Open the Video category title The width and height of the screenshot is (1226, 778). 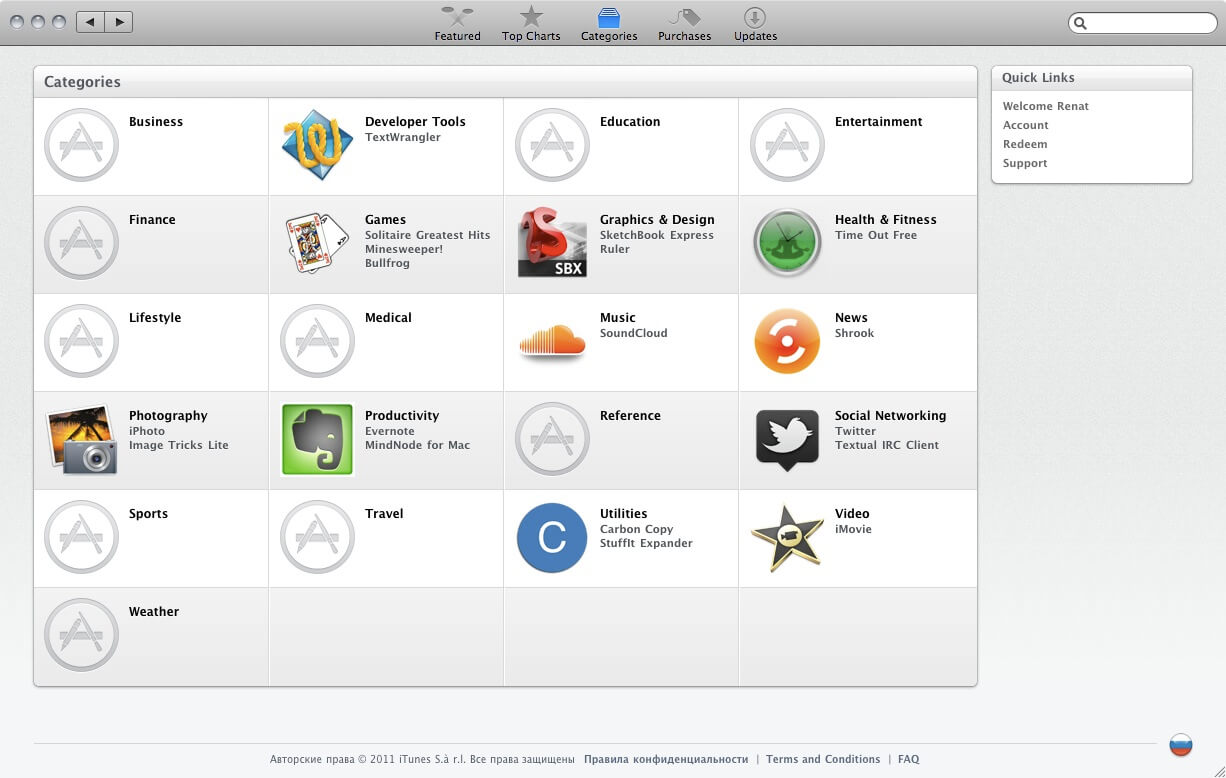point(852,513)
